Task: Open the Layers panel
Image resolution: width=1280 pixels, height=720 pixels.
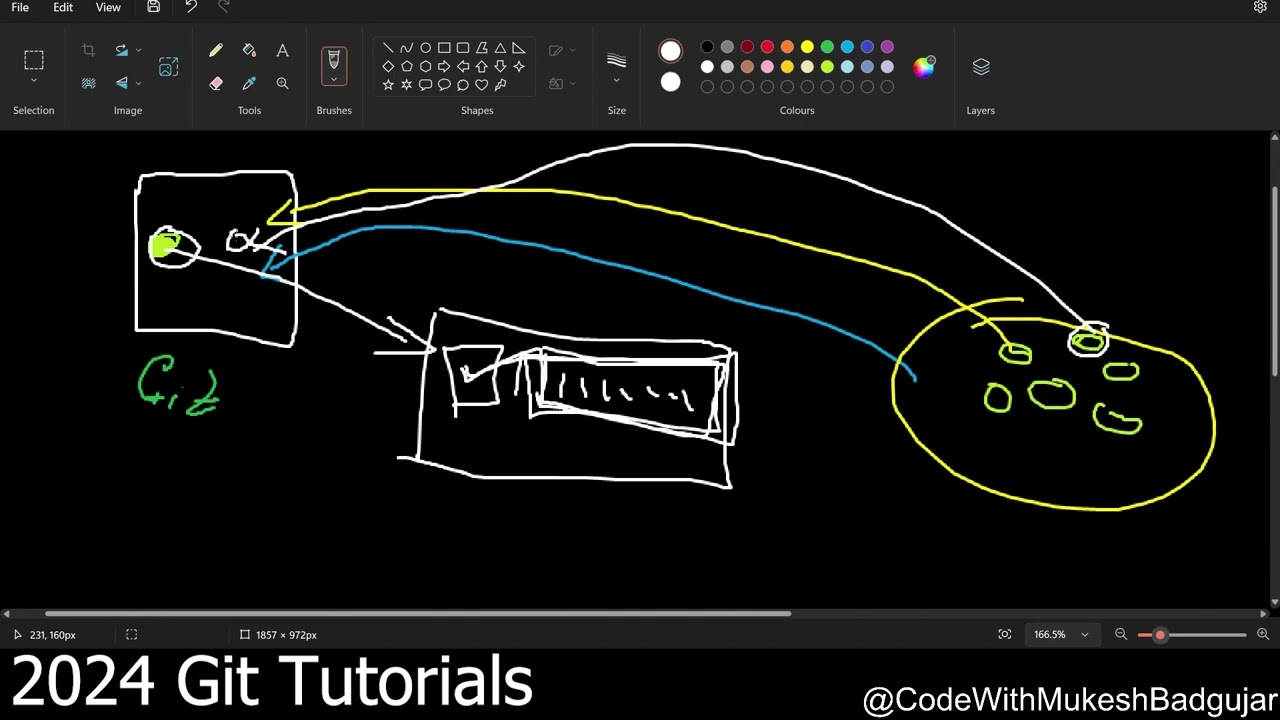Action: (x=980, y=67)
